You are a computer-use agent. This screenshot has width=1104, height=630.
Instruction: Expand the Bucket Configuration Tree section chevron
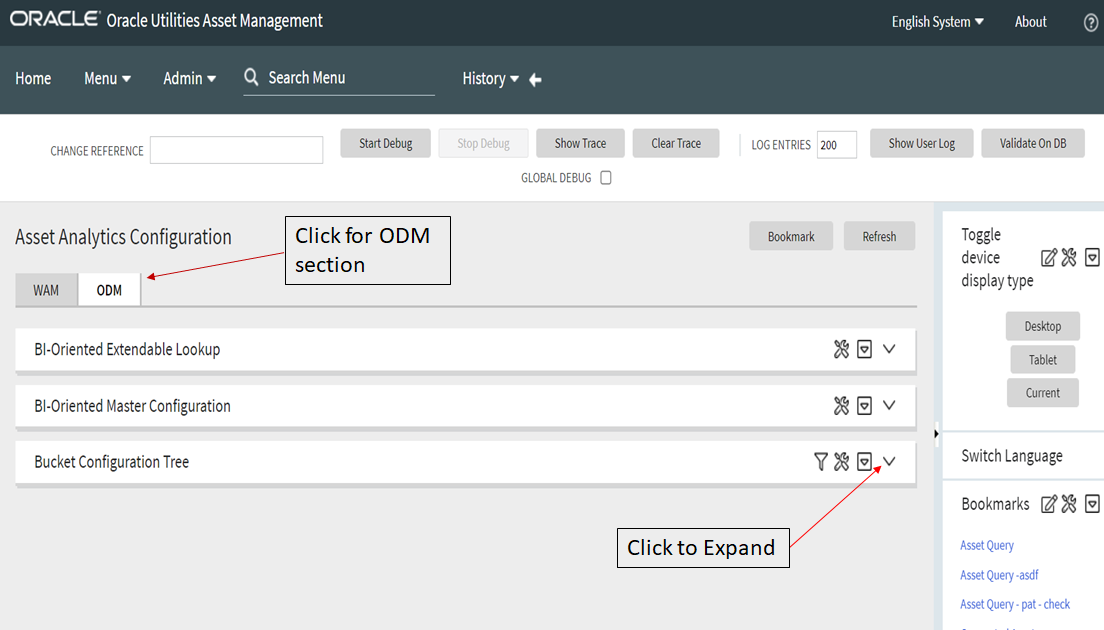click(889, 461)
